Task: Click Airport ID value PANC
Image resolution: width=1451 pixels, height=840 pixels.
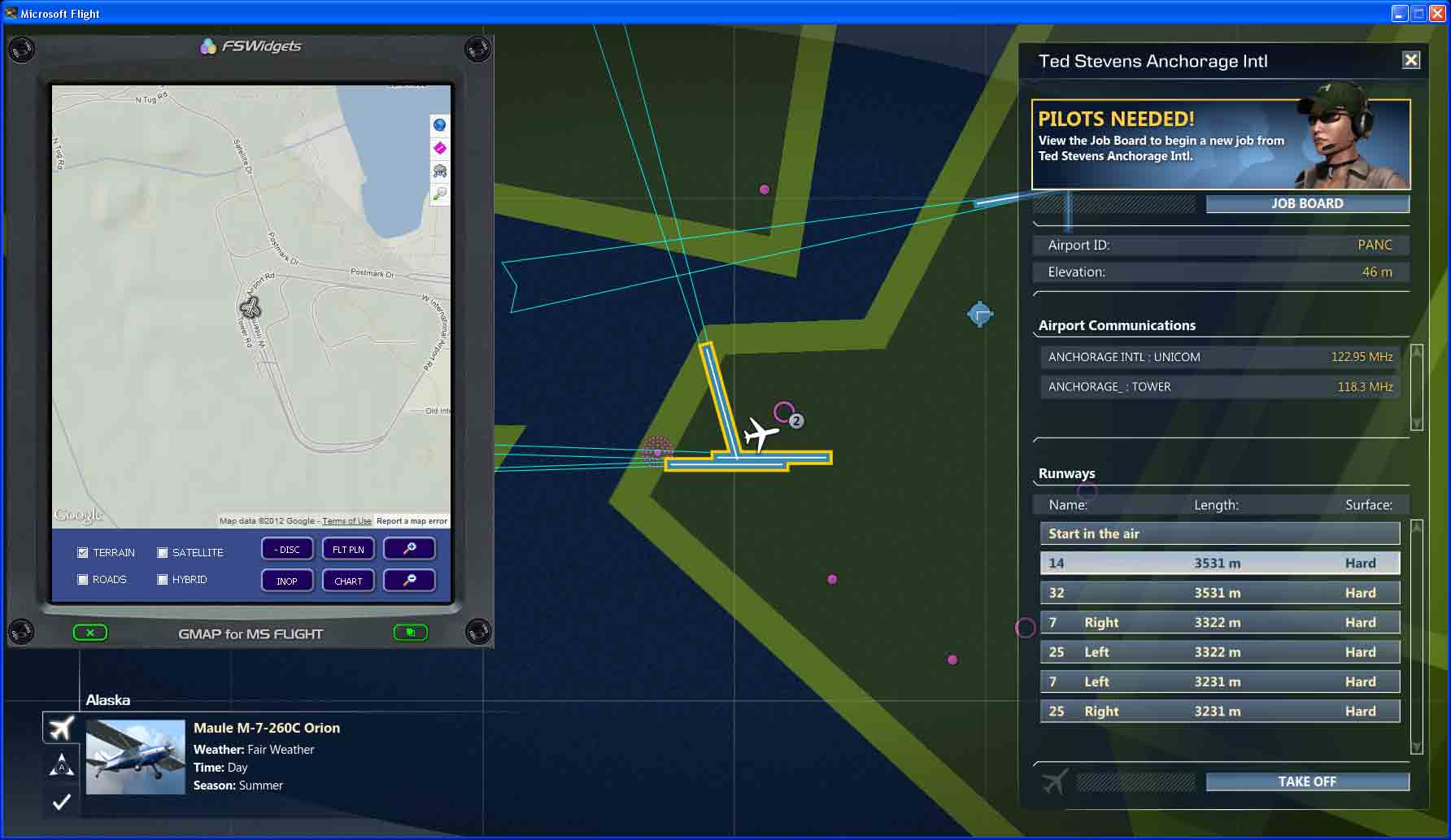Action: (x=1375, y=245)
